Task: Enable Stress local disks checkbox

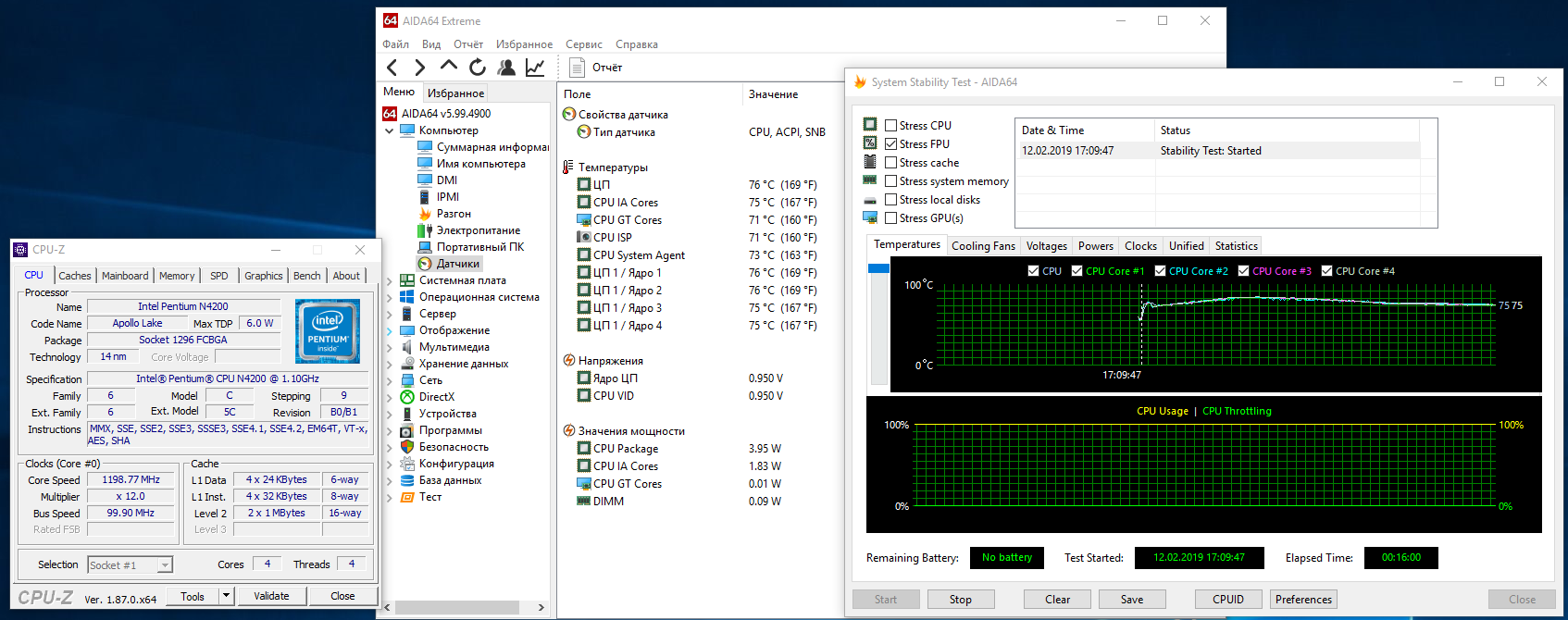Action: [890, 200]
